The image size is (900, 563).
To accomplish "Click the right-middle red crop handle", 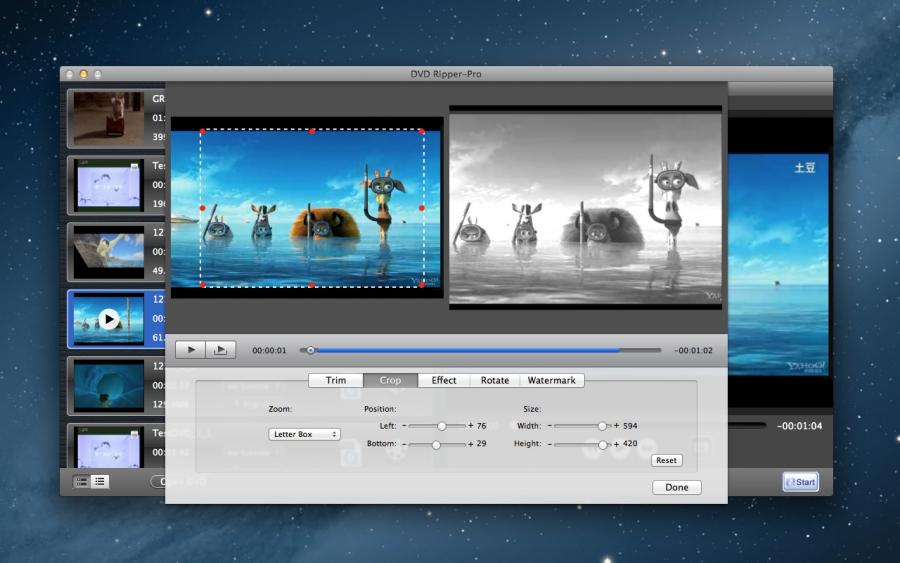I will (422, 208).
